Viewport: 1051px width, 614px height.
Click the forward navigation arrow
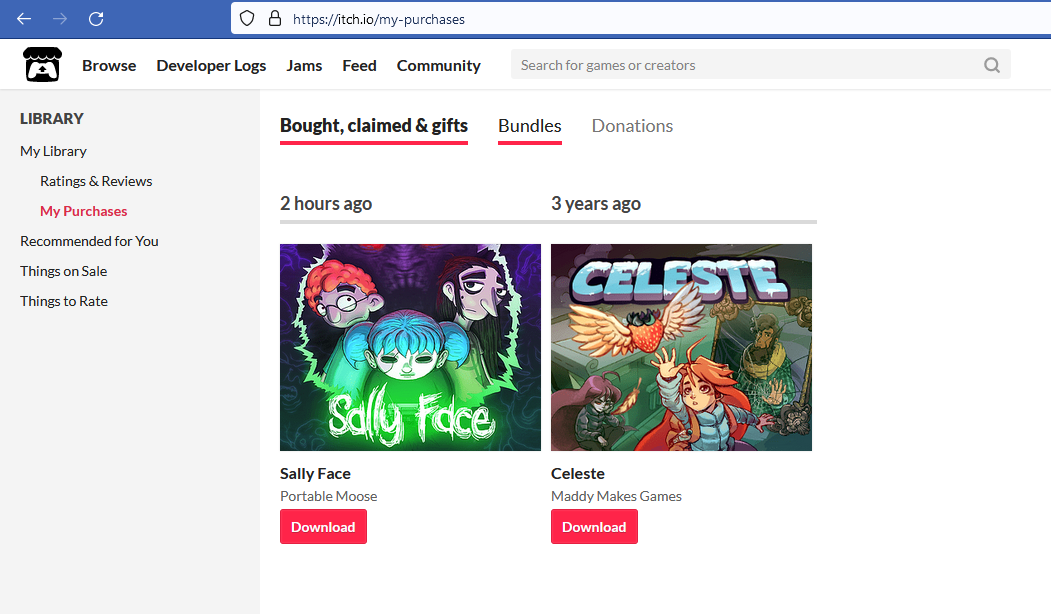pos(59,18)
